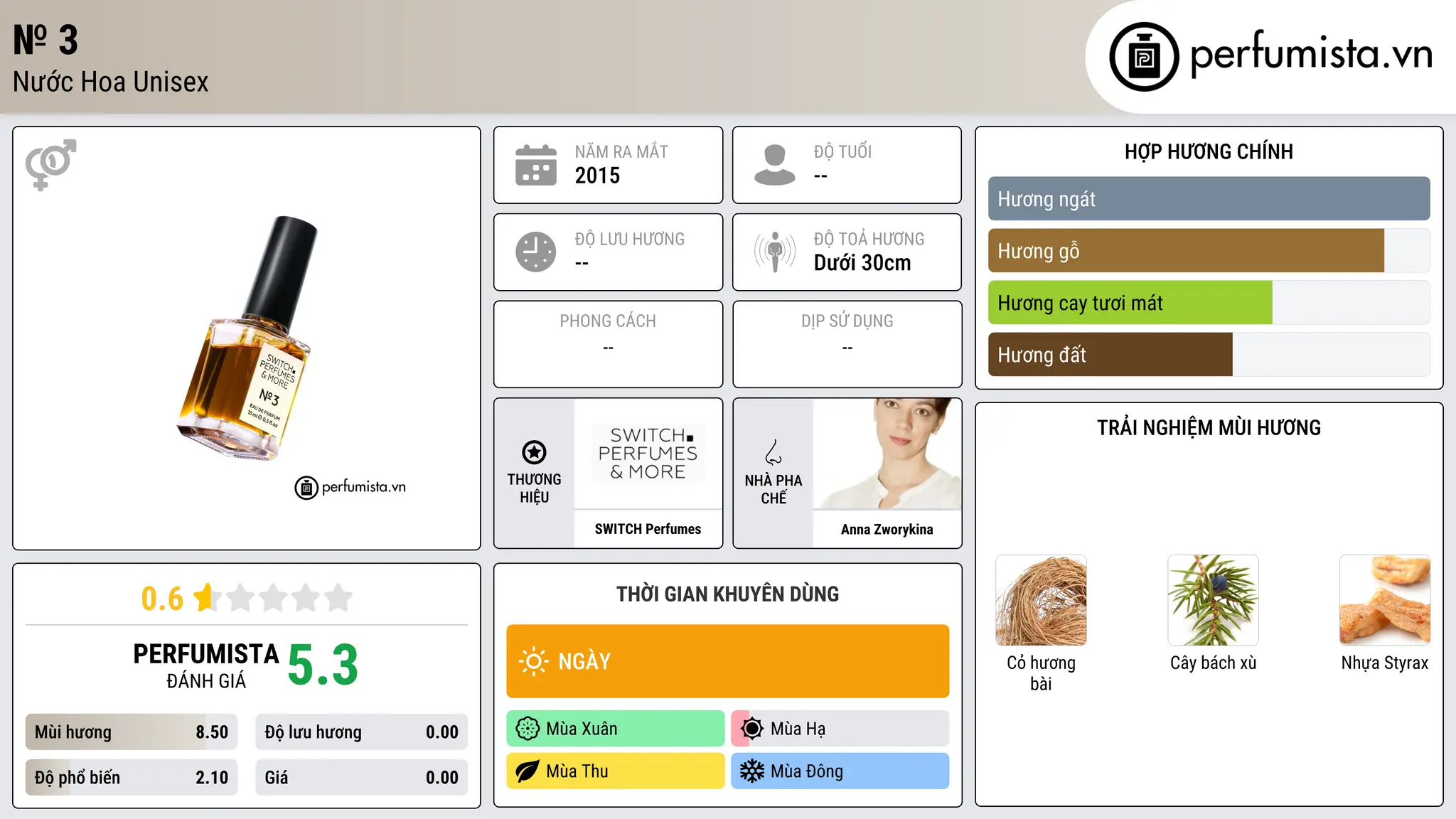The height and width of the screenshot is (819, 1456).
Task: Select the Mùa Hạ season tag
Action: [x=840, y=729]
